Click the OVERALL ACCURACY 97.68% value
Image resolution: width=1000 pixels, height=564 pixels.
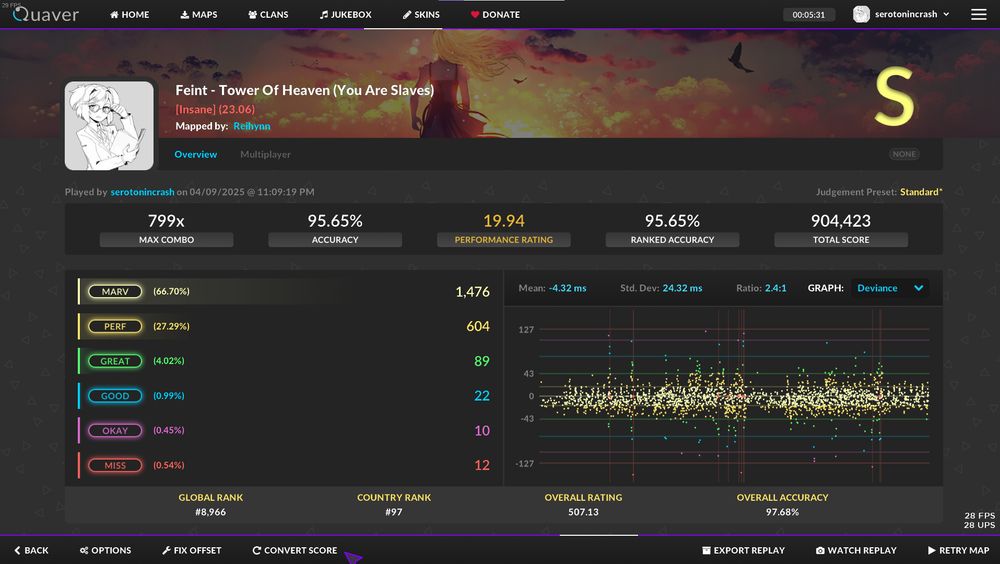[783, 512]
